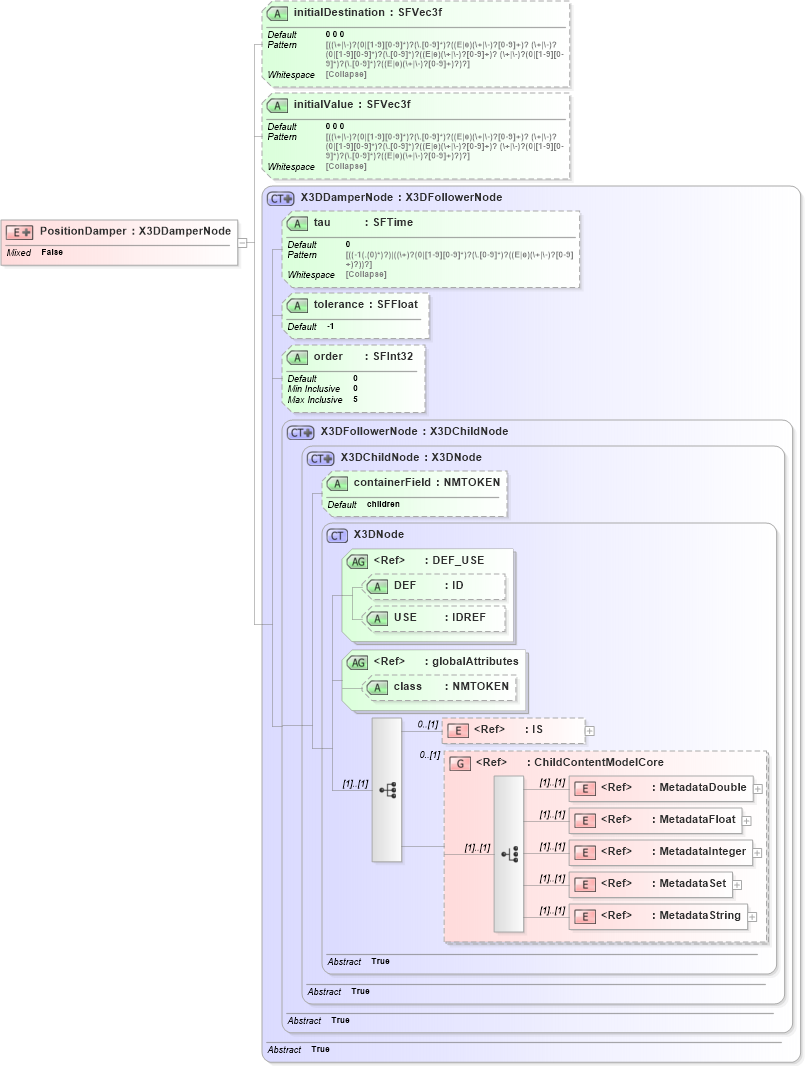Image resolution: width=805 pixels, height=1066 pixels.
Task: Select the ChildContentModelCore label
Action: tap(570, 762)
